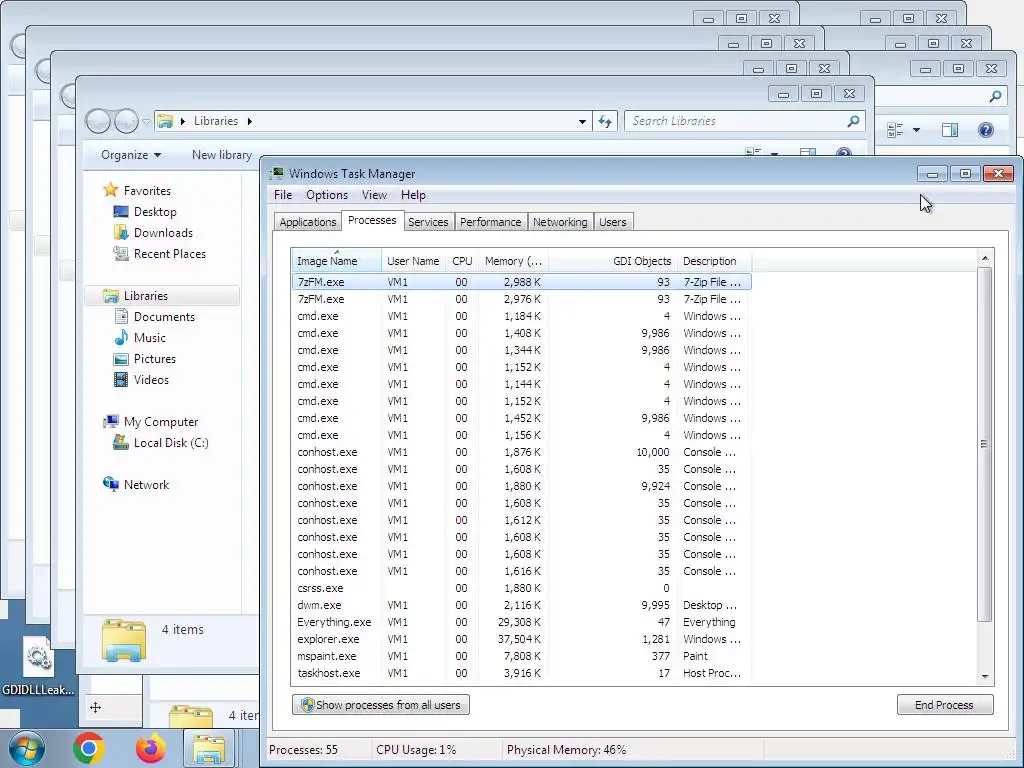Expand the Organize dropdown menu

(131, 155)
